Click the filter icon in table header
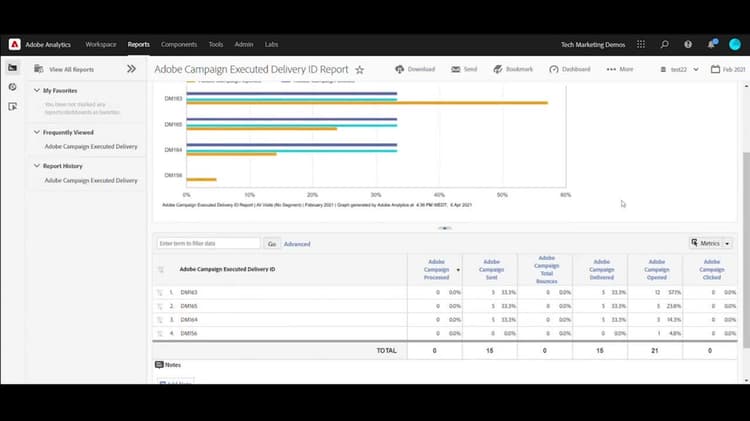Viewport: 750px width, 421px height. [x=161, y=269]
